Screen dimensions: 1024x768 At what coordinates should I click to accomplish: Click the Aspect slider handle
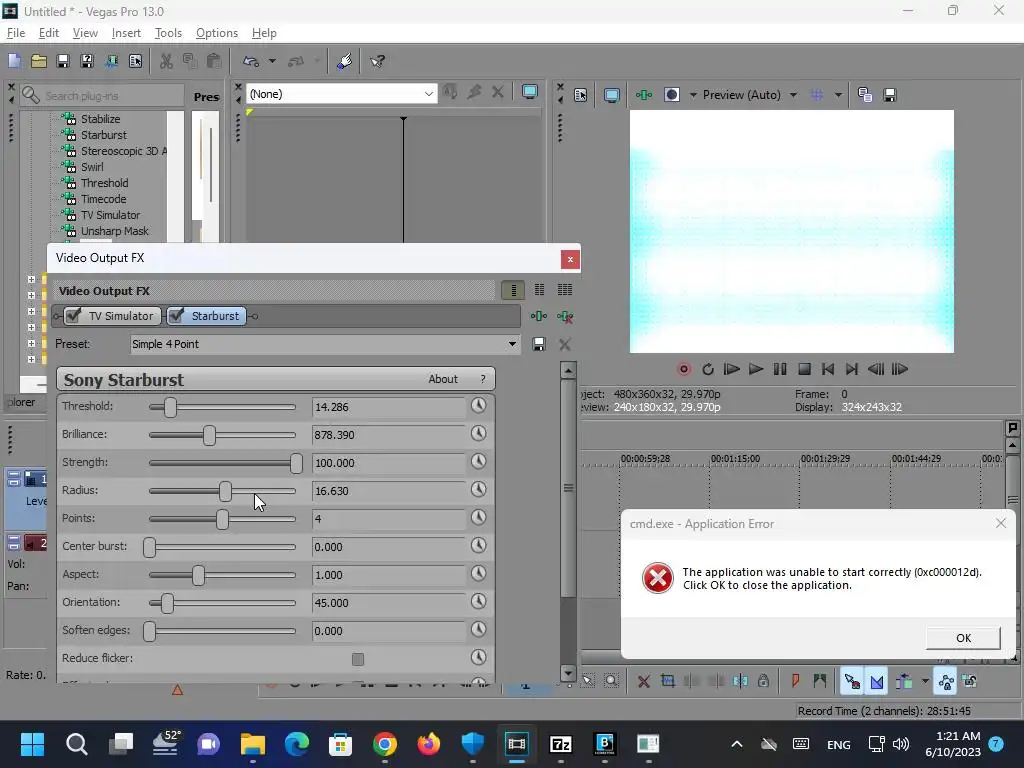(199, 575)
